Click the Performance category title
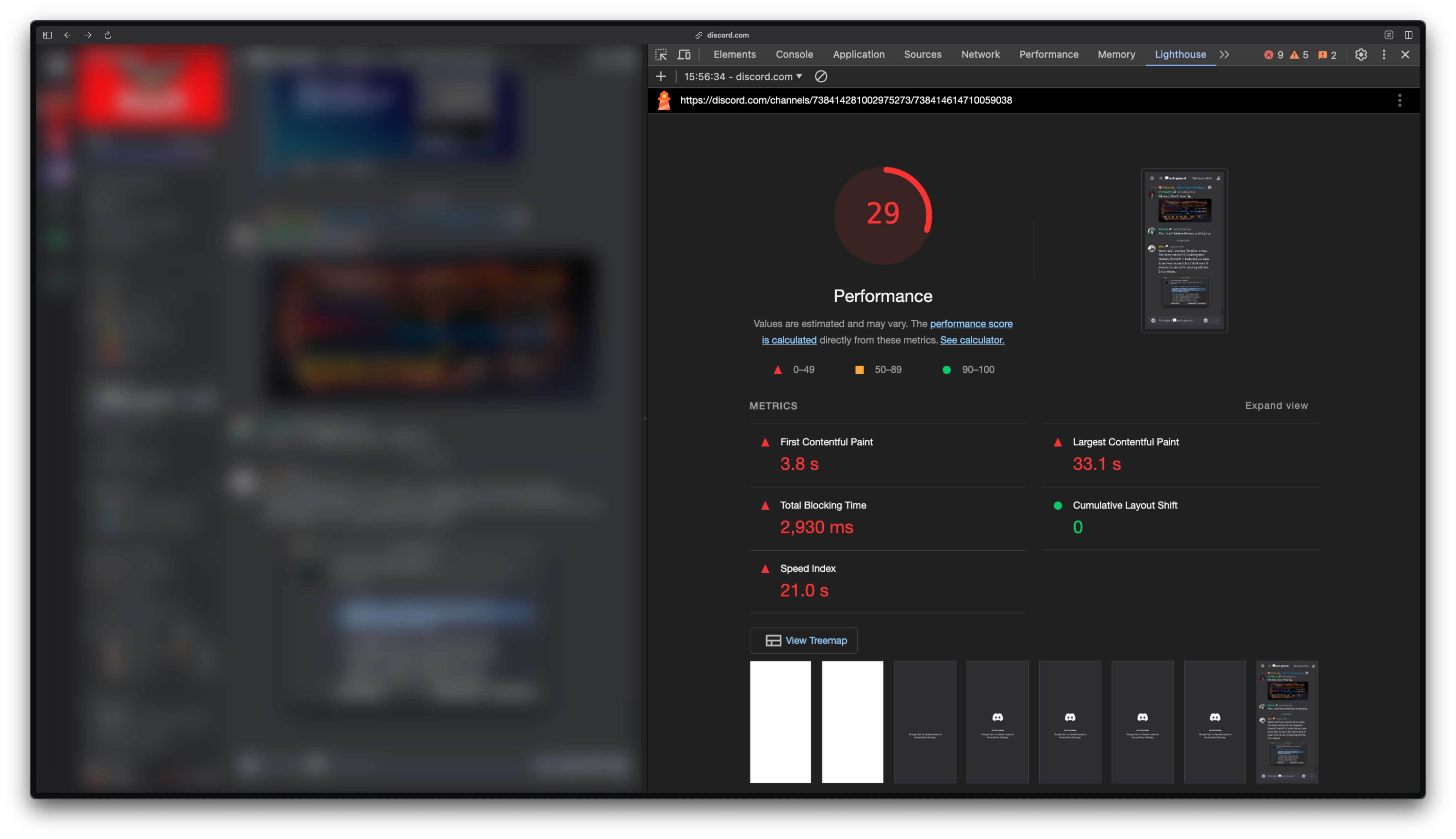This screenshot has width=1456, height=839. coord(882,296)
